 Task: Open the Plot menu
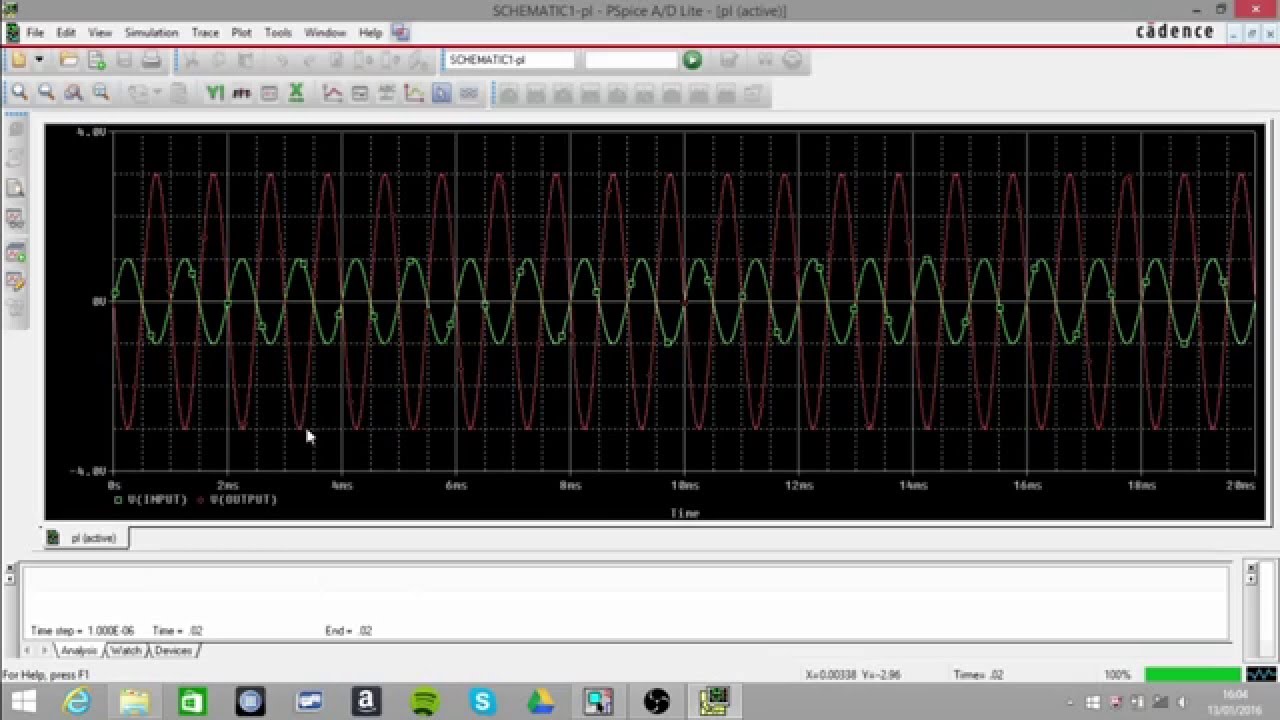[x=242, y=32]
